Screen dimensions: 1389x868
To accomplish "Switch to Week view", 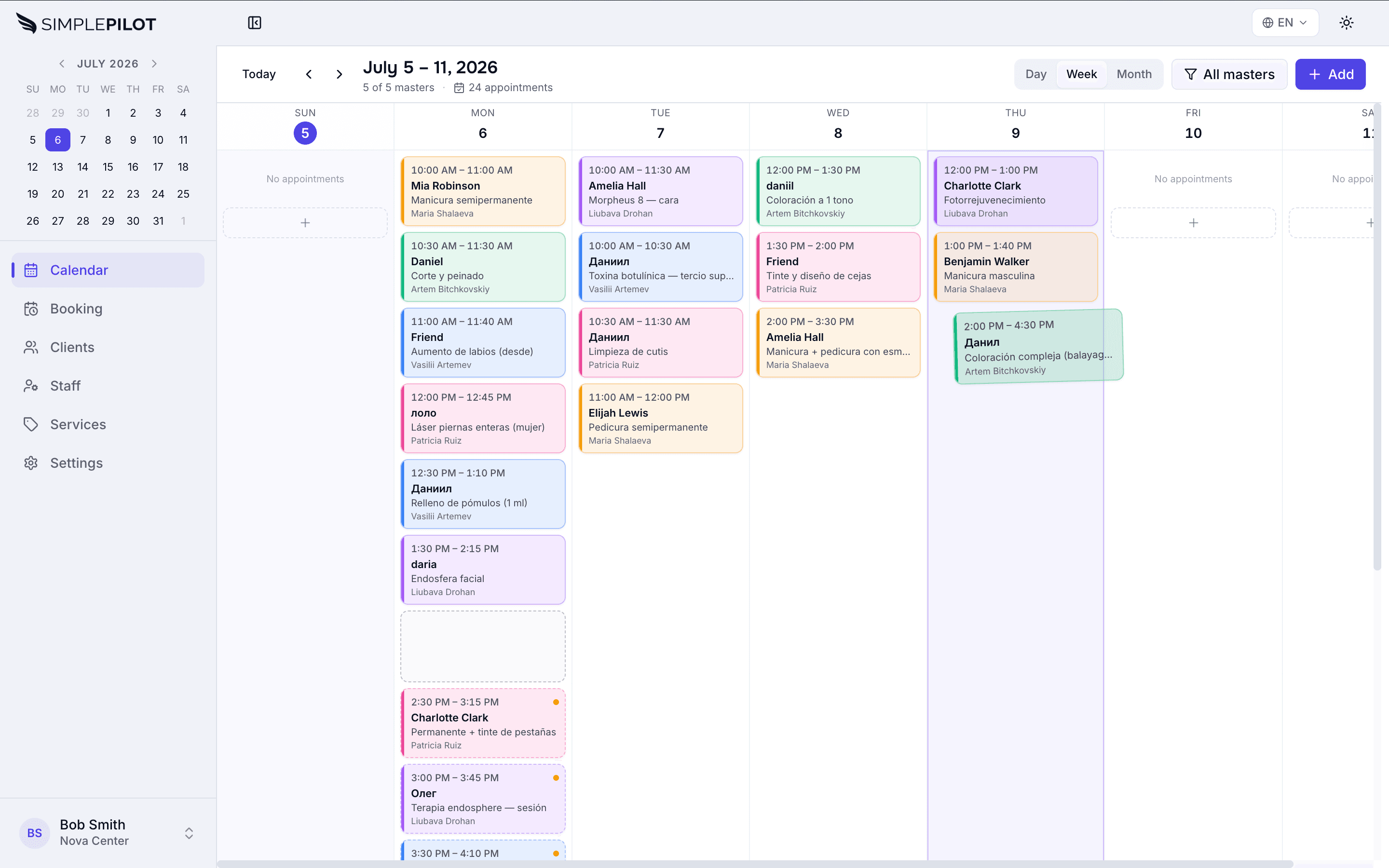I will point(1081,74).
